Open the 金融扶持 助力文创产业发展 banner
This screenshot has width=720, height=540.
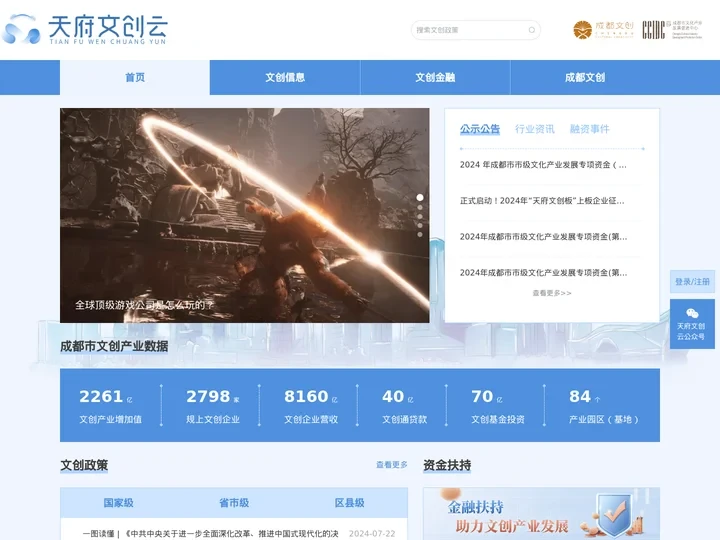pyautogui.click(x=541, y=514)
